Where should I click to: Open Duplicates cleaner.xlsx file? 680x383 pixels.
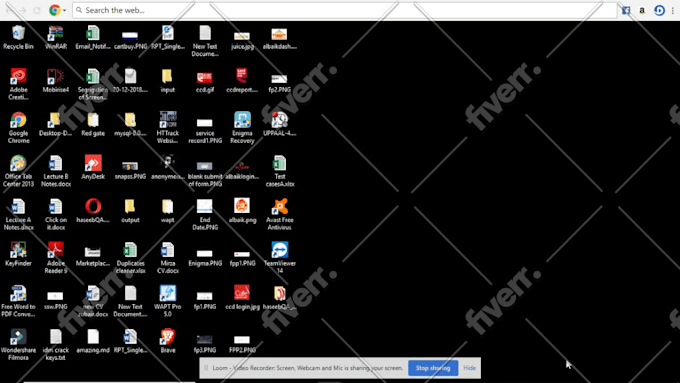[130, 258]
